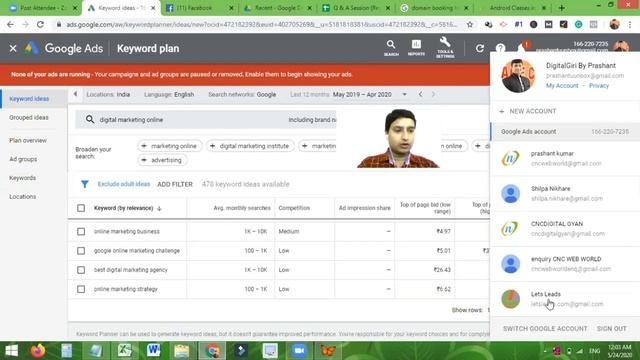Go back in browser history

pyautogui.click(x=10, y=24)
